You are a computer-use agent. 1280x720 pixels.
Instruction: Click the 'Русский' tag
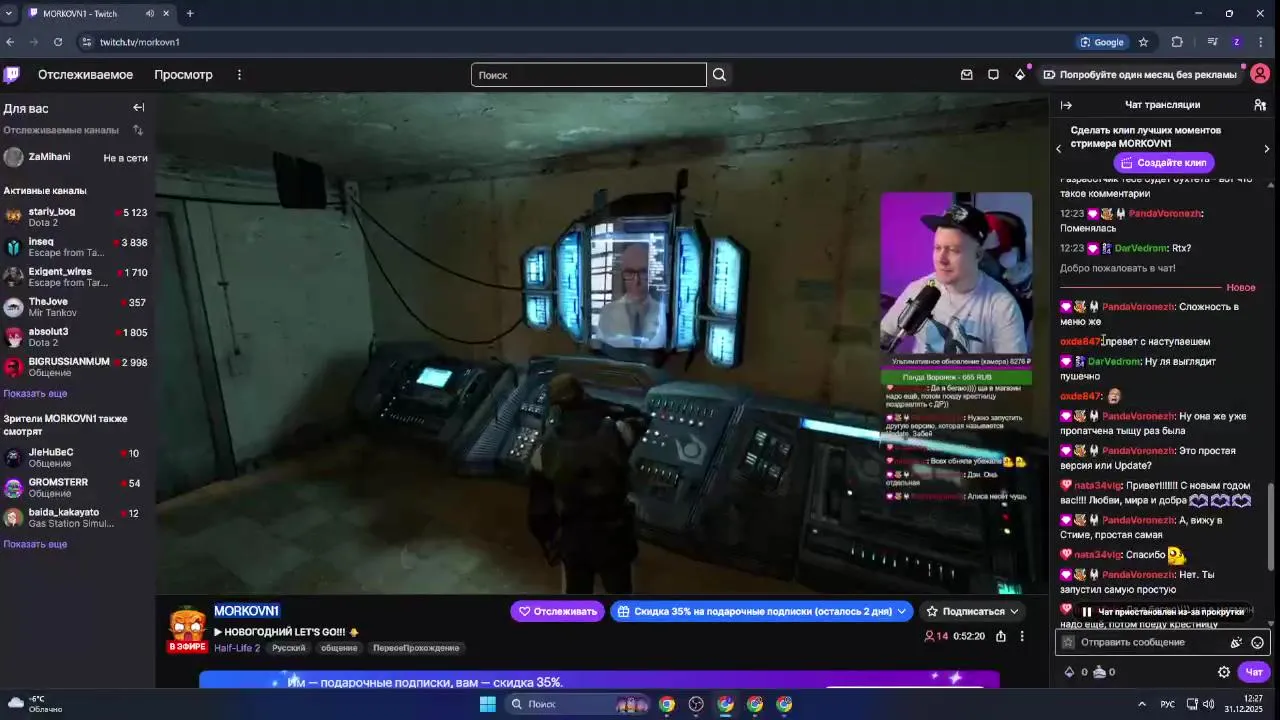point(289,648)
